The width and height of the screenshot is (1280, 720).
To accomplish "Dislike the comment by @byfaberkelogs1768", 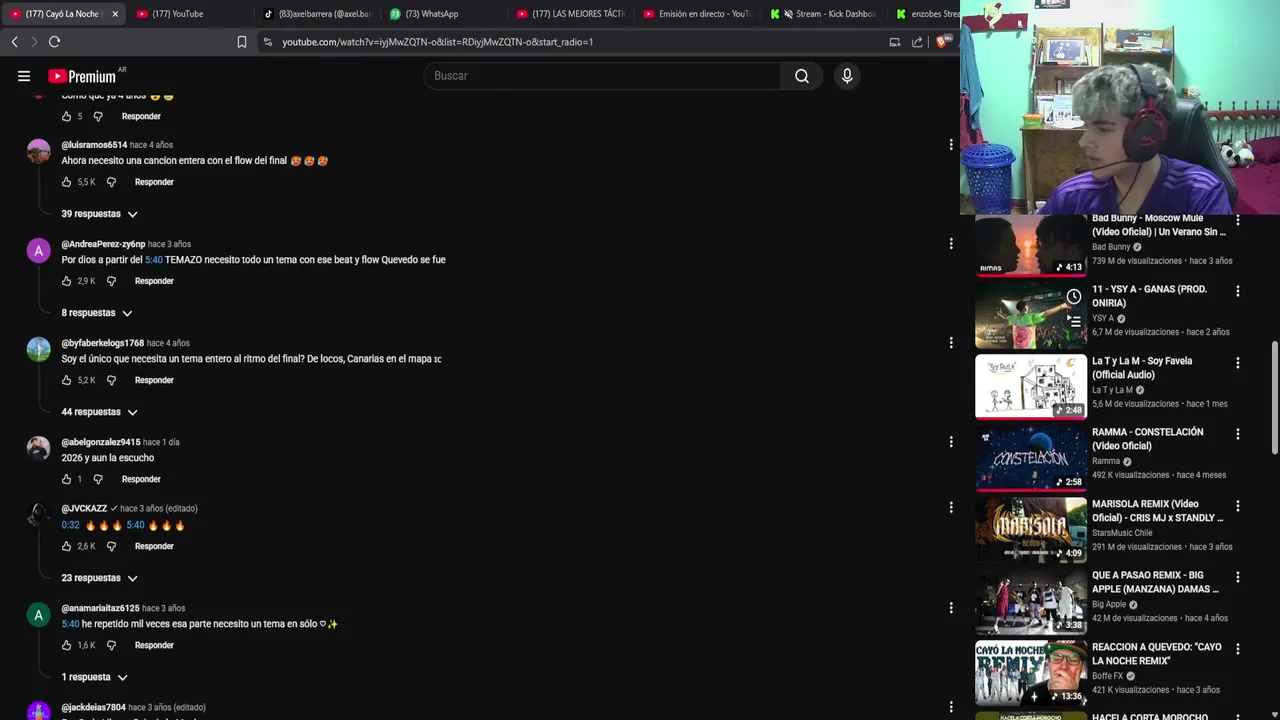I will click(x=111, y=380).
